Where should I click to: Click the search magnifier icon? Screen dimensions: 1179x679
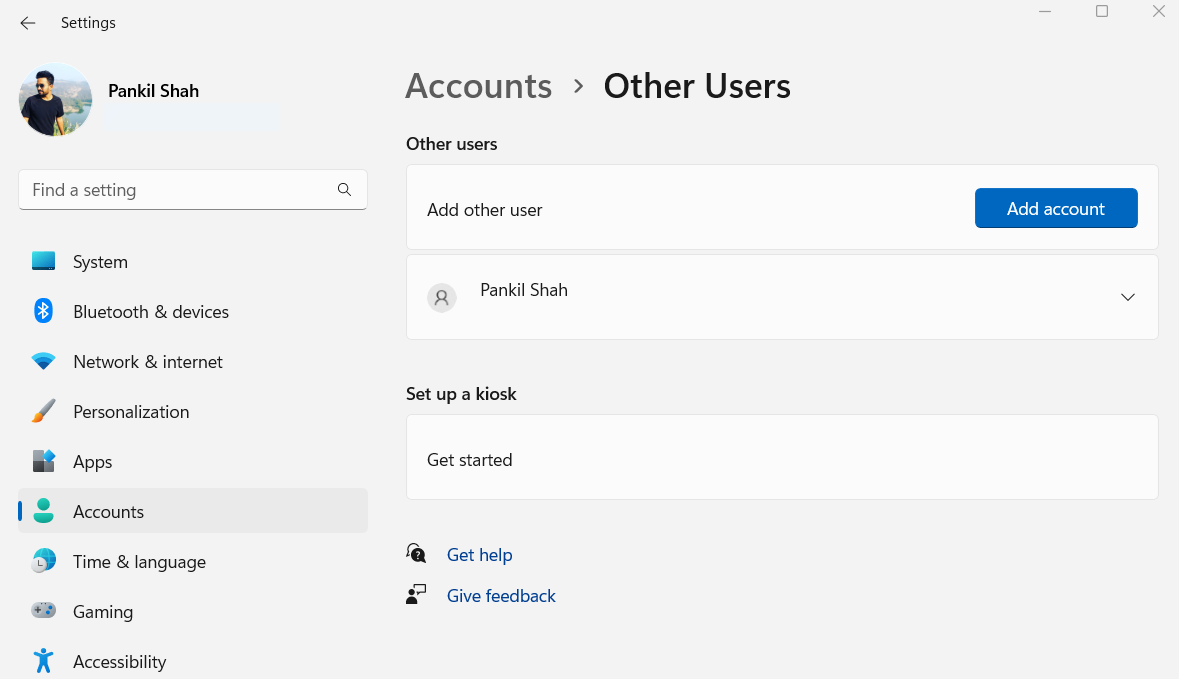point(344,189)
